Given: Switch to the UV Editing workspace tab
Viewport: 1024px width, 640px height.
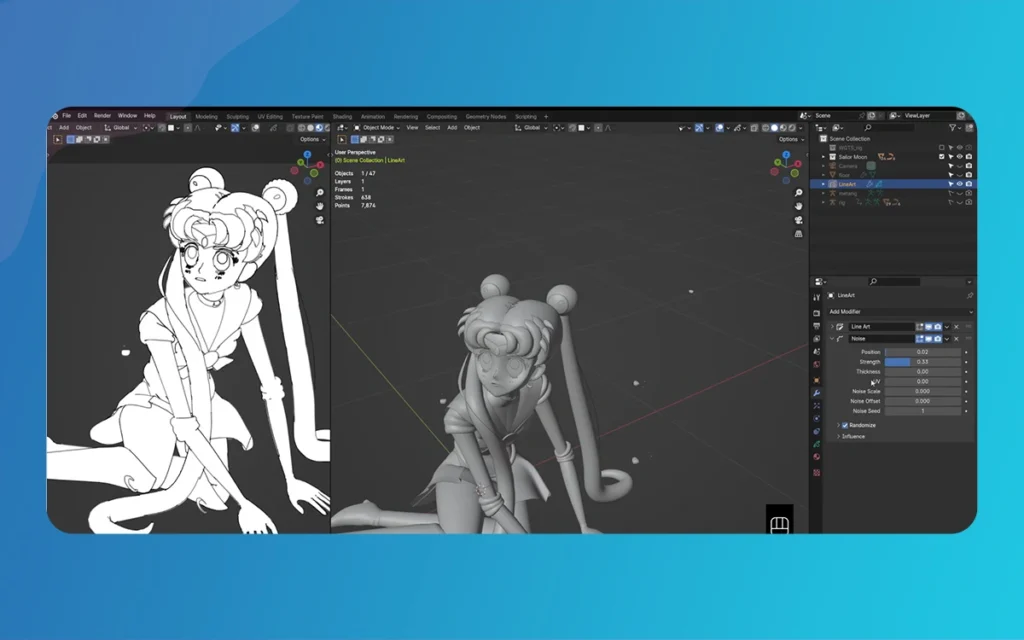Looking at the screenshot, I should (x=270, y=117).
